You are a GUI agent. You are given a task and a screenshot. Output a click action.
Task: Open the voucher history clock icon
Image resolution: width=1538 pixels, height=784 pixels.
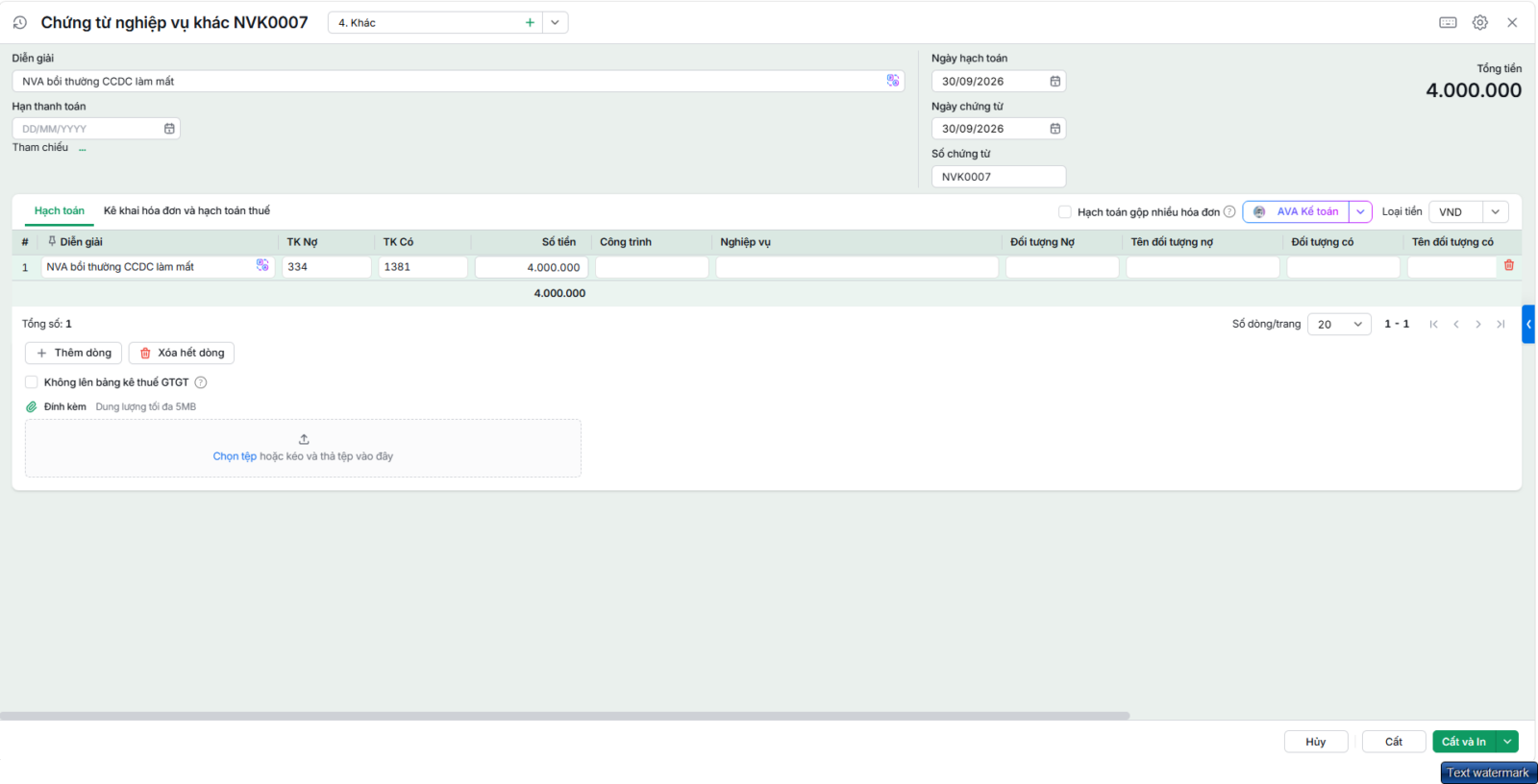[x=19, y=22]
